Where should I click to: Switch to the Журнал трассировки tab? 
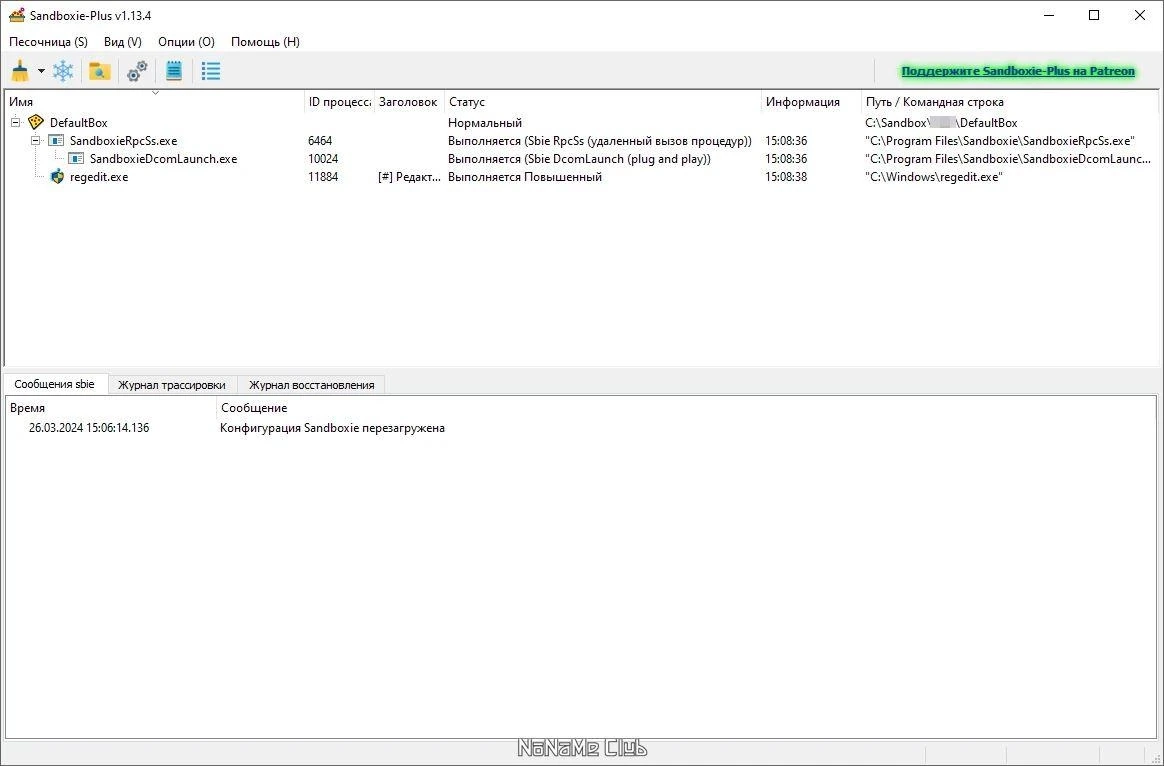click(x=171, y=384)
